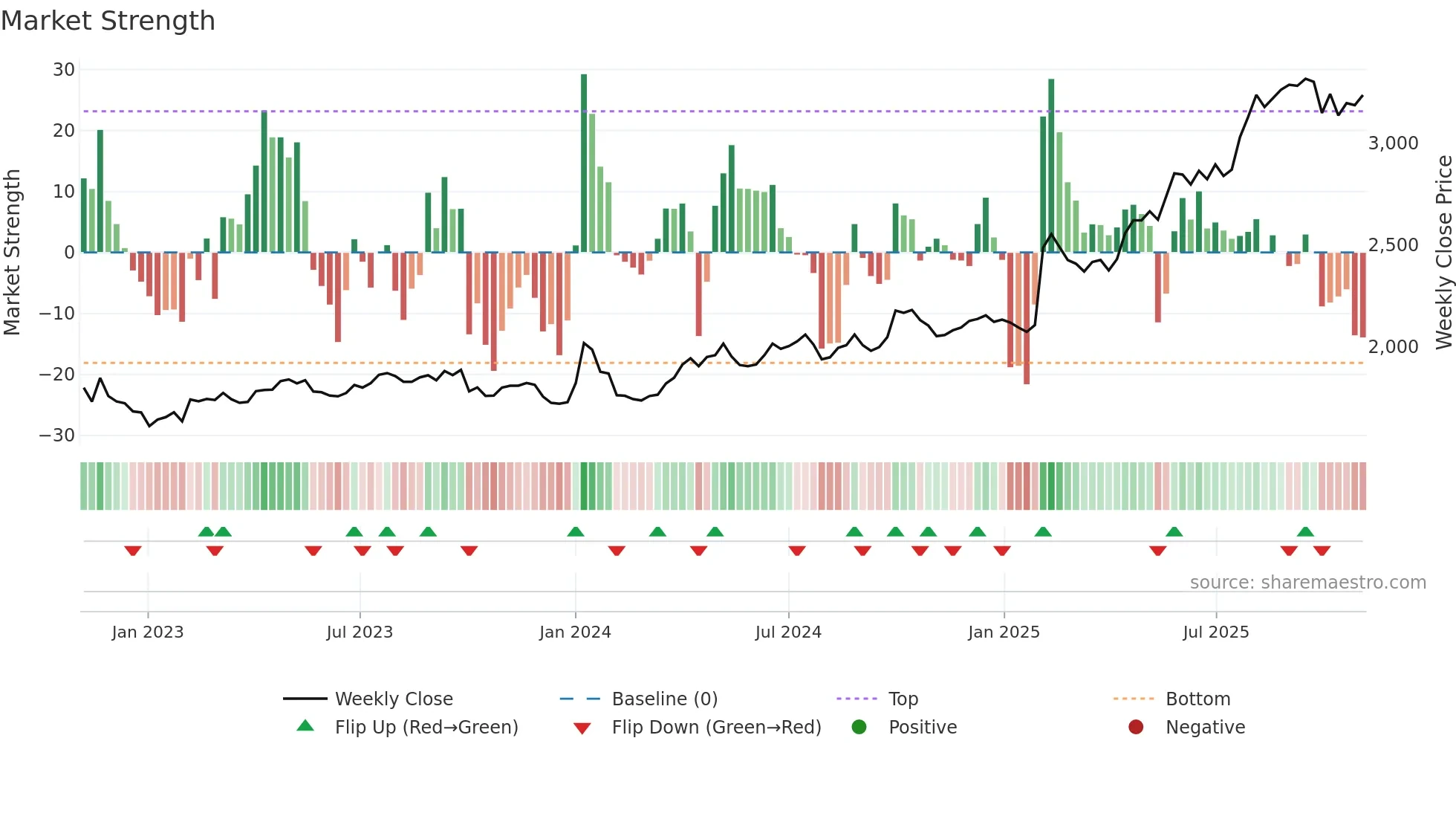Toggle the Flip Up (Red→Green) legend label
1456x819 pixels.
tap(426, 727)
